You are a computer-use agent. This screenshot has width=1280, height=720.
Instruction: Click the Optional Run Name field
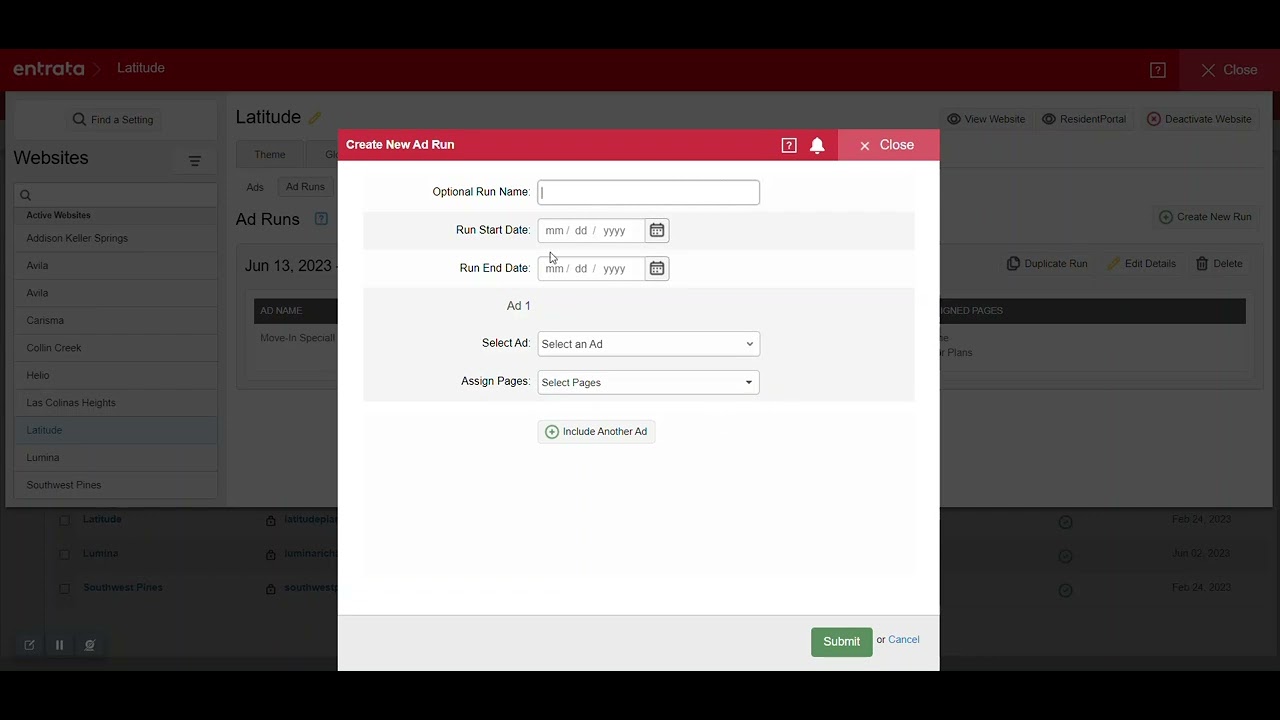pos(648,192)
